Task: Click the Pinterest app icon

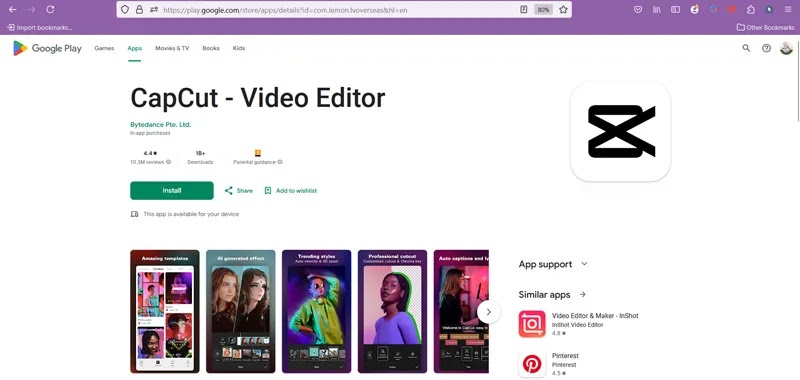Action: click(x=532, y=364)
